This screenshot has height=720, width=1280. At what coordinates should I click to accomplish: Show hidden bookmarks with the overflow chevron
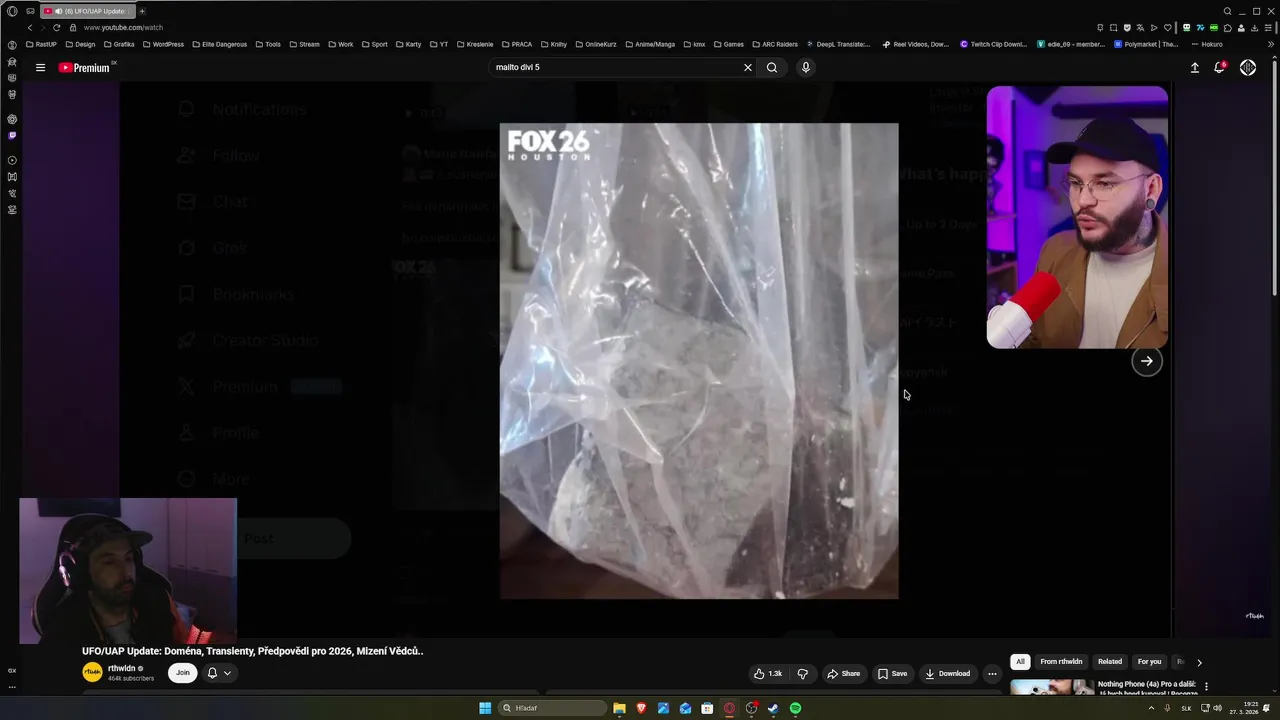1272,44
